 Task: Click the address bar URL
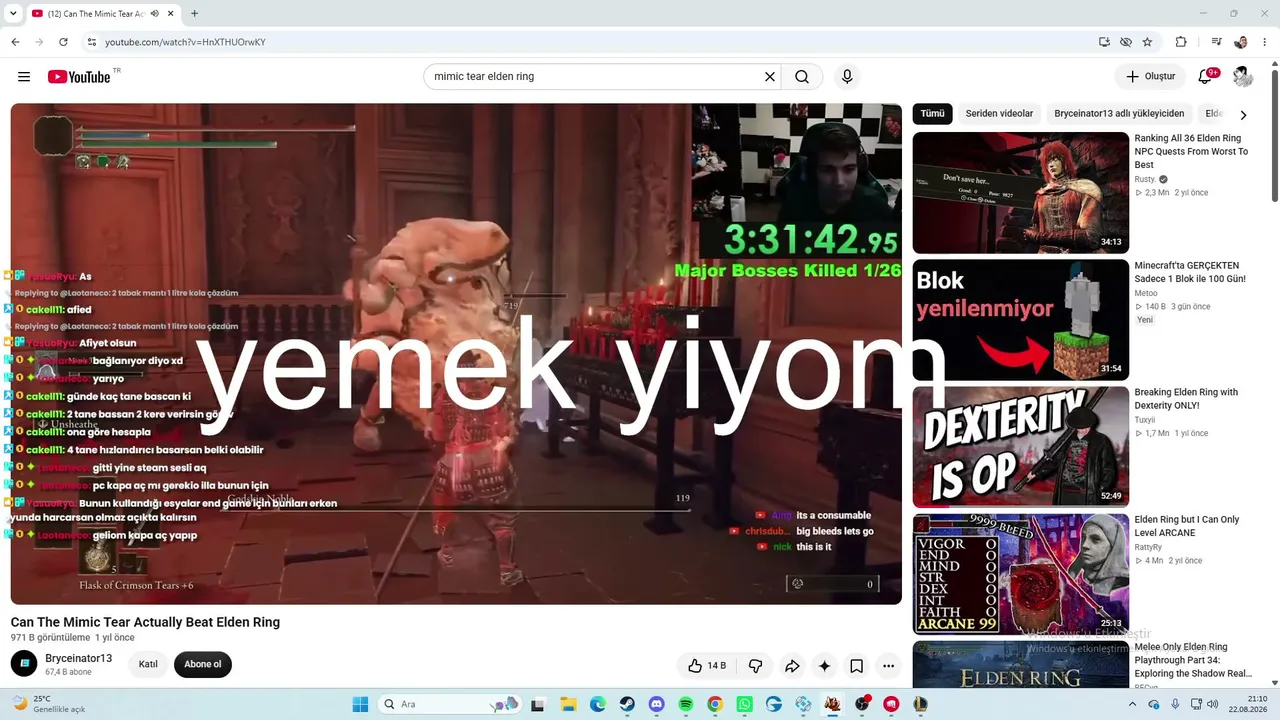coord(185,42)
